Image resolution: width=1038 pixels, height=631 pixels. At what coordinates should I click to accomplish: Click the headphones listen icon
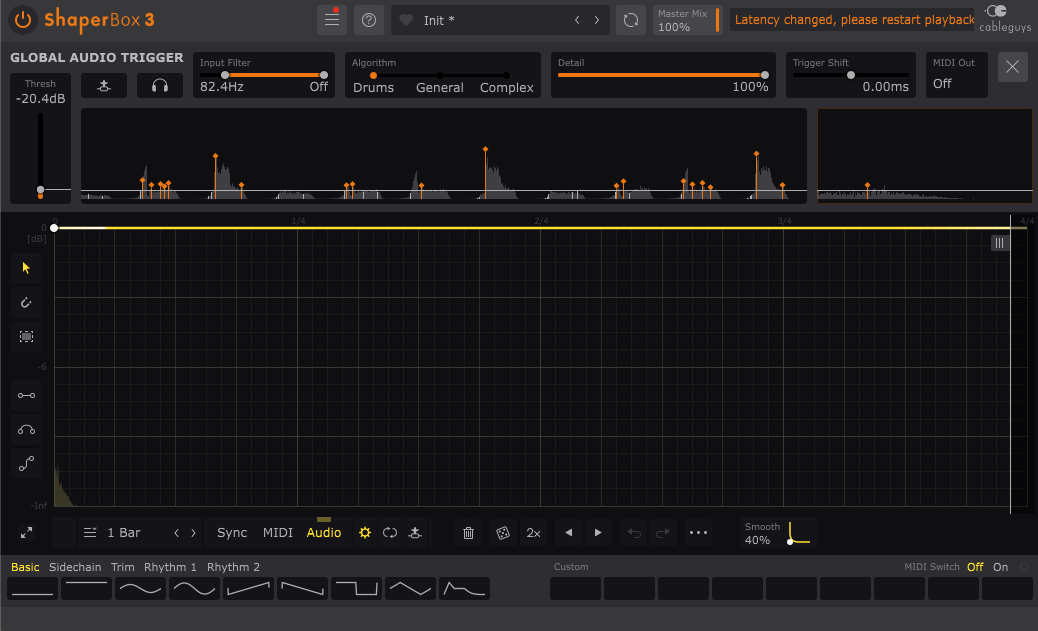tap(159, 86)
